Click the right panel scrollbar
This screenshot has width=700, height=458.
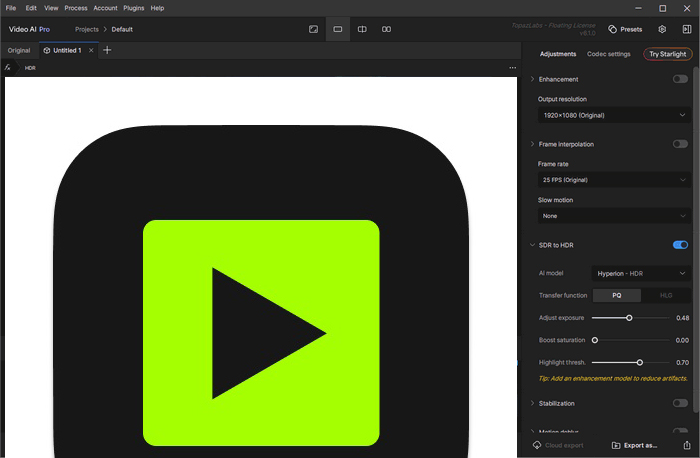tap(696, 241)
